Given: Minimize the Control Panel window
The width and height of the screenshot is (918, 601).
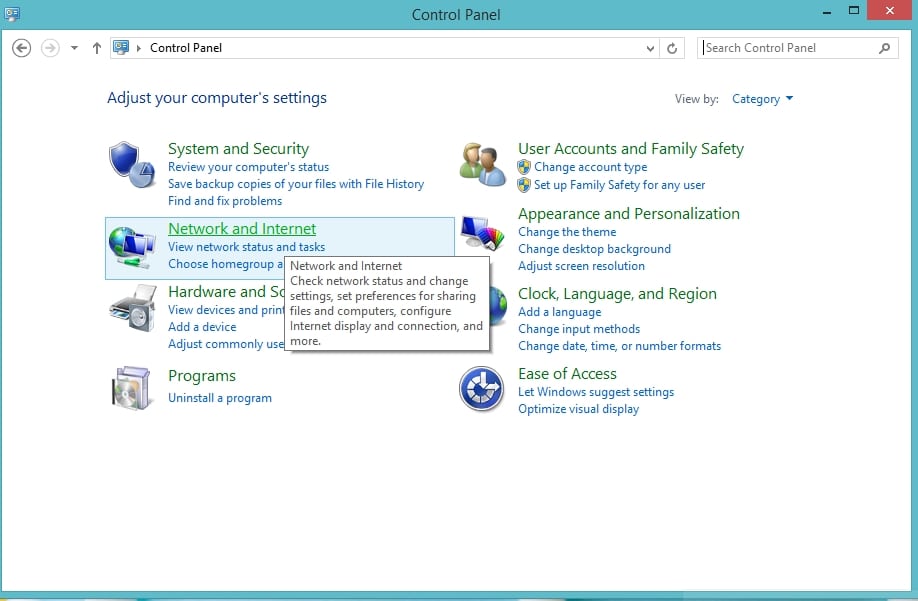Looking at the screenshot, I should tap(827, 12).
